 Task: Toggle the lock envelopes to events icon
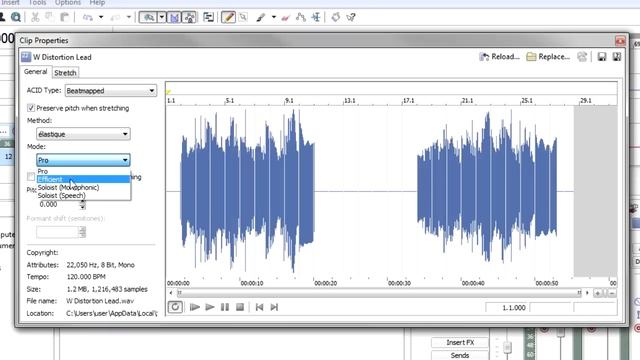189,17
